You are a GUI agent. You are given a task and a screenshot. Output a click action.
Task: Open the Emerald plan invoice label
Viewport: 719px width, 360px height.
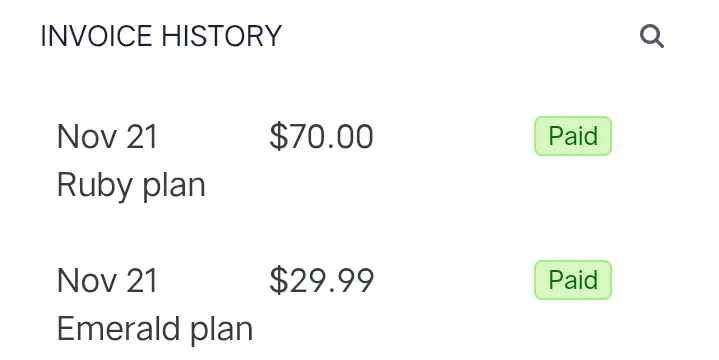pyautogui.click(x=155, y=329)
